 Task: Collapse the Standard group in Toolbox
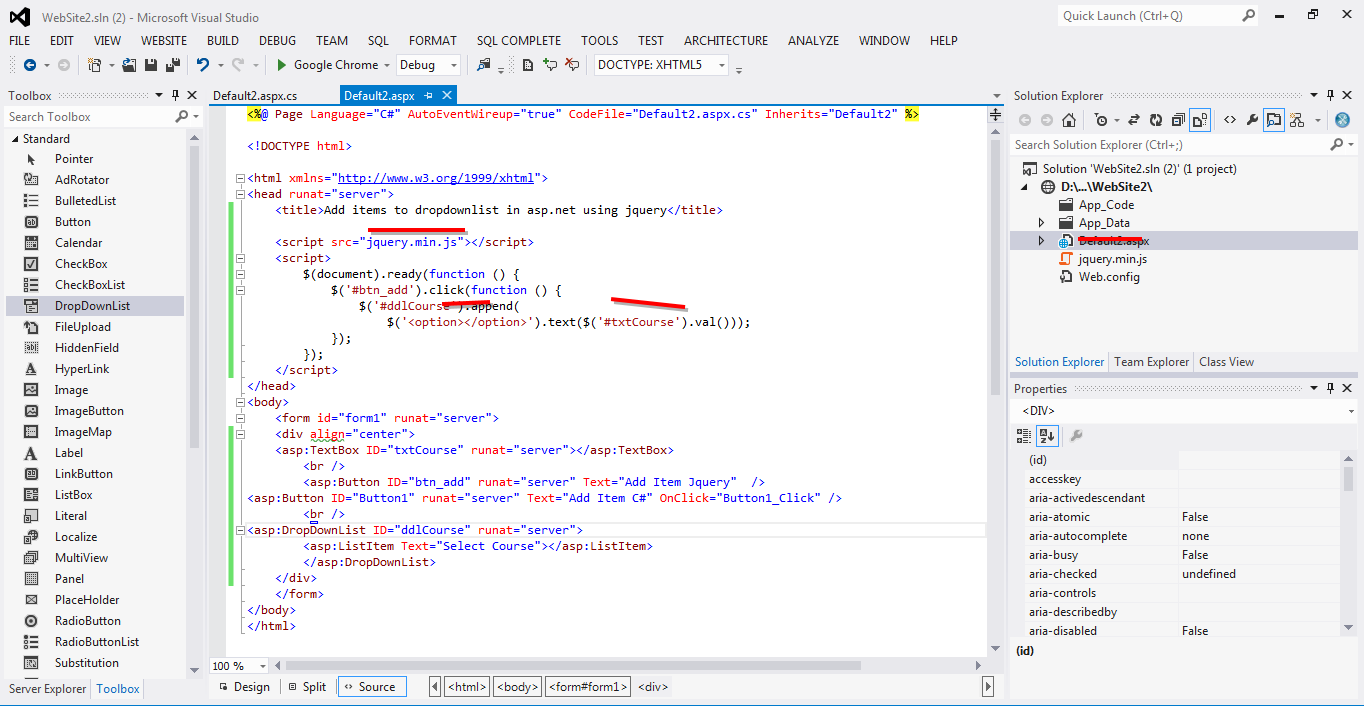[14, 139]
